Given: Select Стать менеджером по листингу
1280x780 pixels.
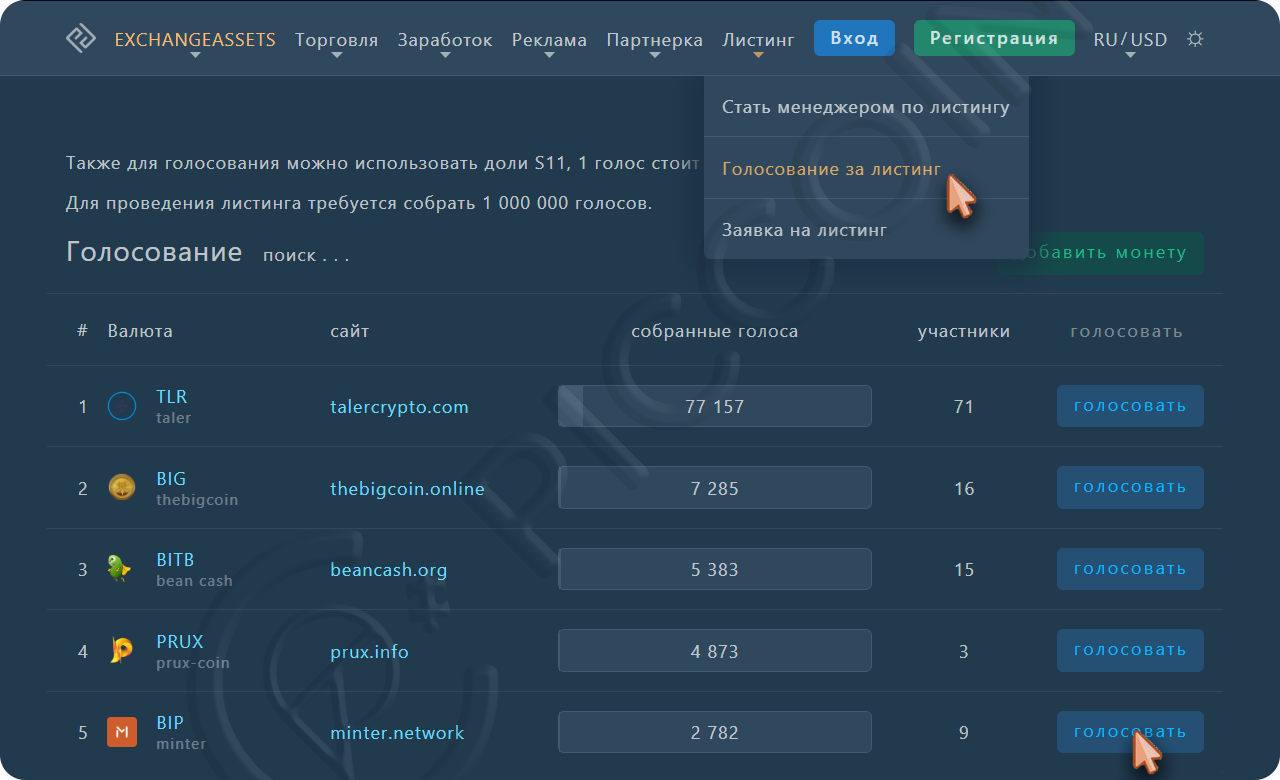Looking at the screenshot, I should [x=866, y=107].
